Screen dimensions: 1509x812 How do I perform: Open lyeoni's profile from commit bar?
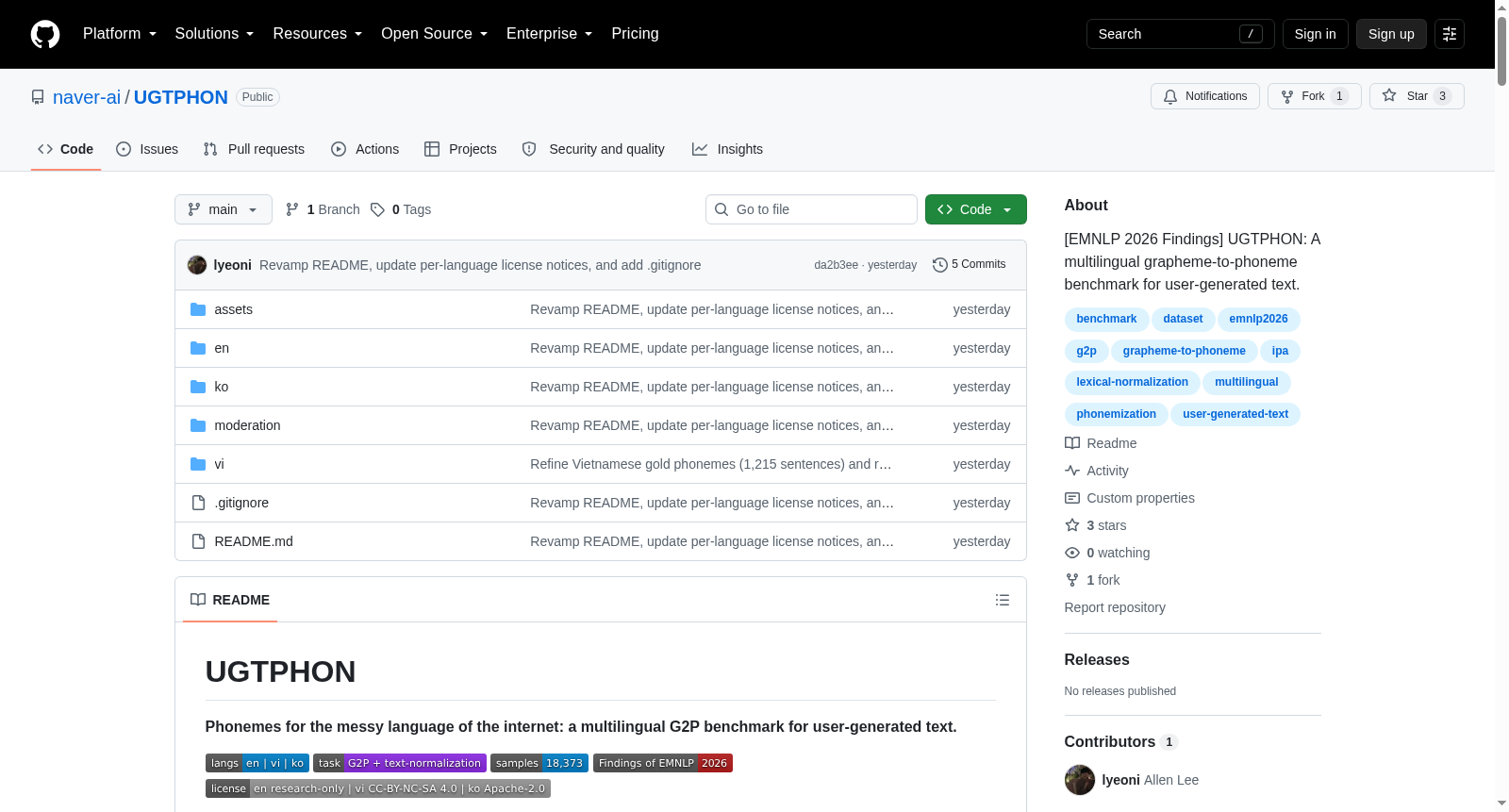233,265
